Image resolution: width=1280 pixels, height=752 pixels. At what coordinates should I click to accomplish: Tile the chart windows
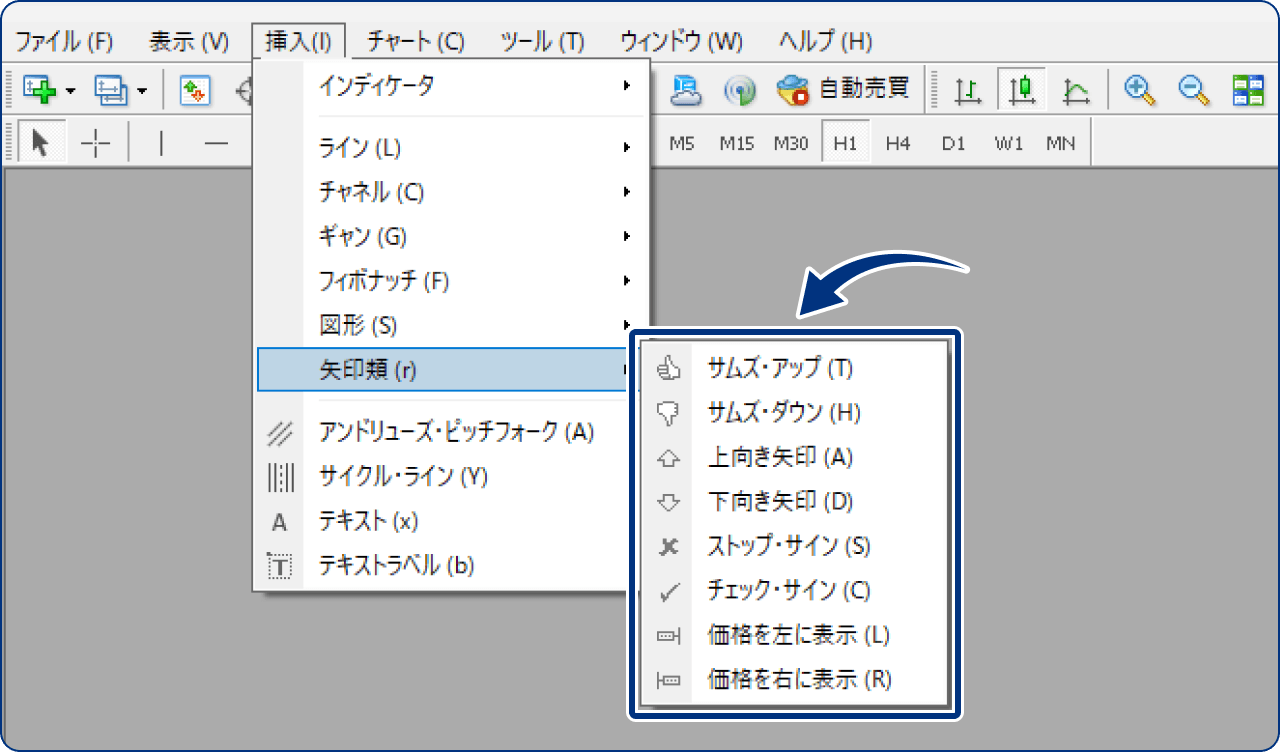point(1247,89)
